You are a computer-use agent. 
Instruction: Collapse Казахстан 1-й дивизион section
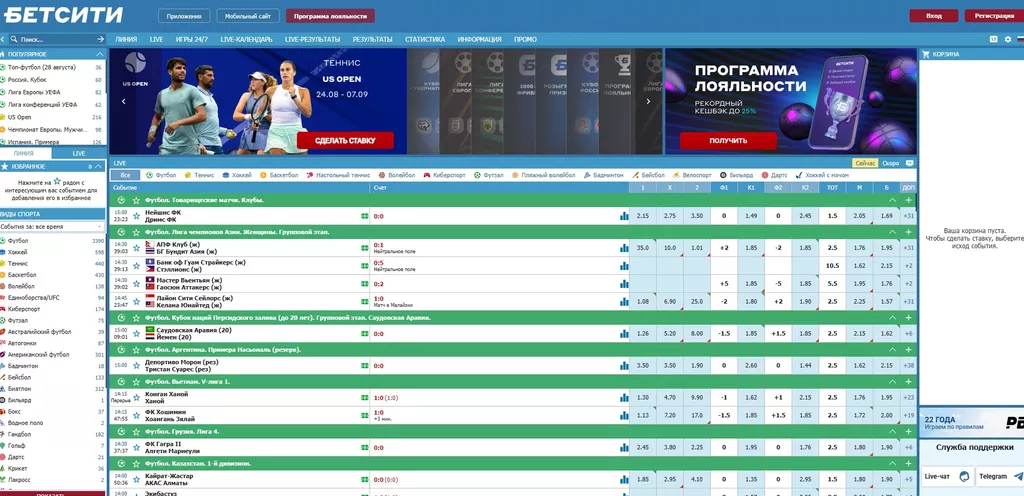pyautogui.click(x=891, y=463)
